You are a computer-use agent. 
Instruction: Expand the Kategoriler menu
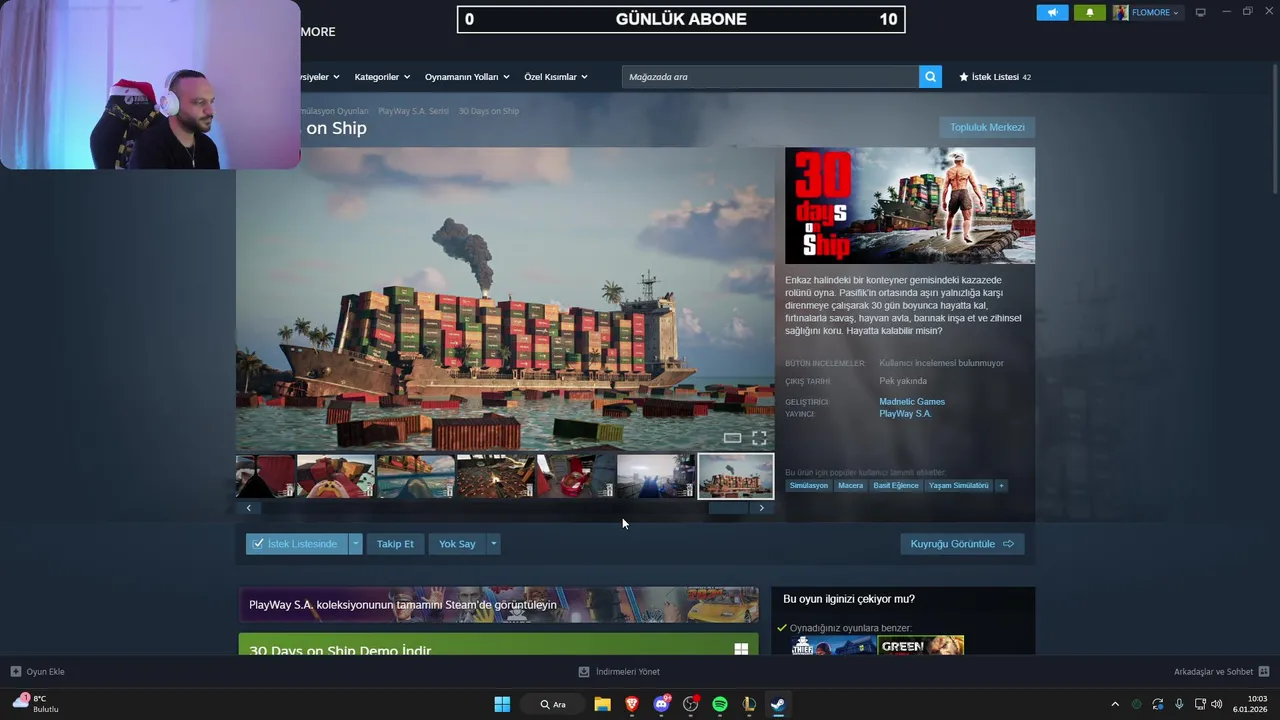click(x=382, y=77)
